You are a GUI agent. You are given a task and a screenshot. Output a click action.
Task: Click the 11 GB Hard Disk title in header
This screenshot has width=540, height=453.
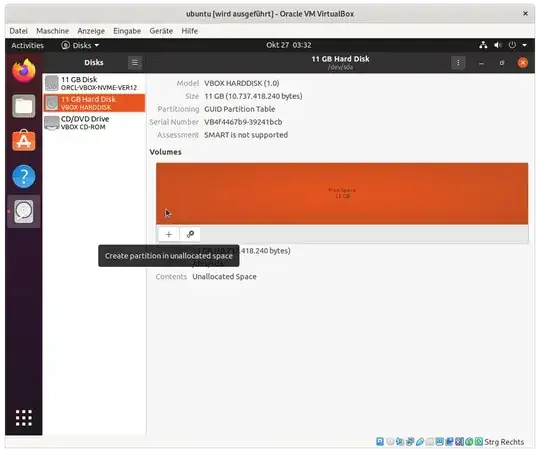pyautogui.click(x=340, y=59)
